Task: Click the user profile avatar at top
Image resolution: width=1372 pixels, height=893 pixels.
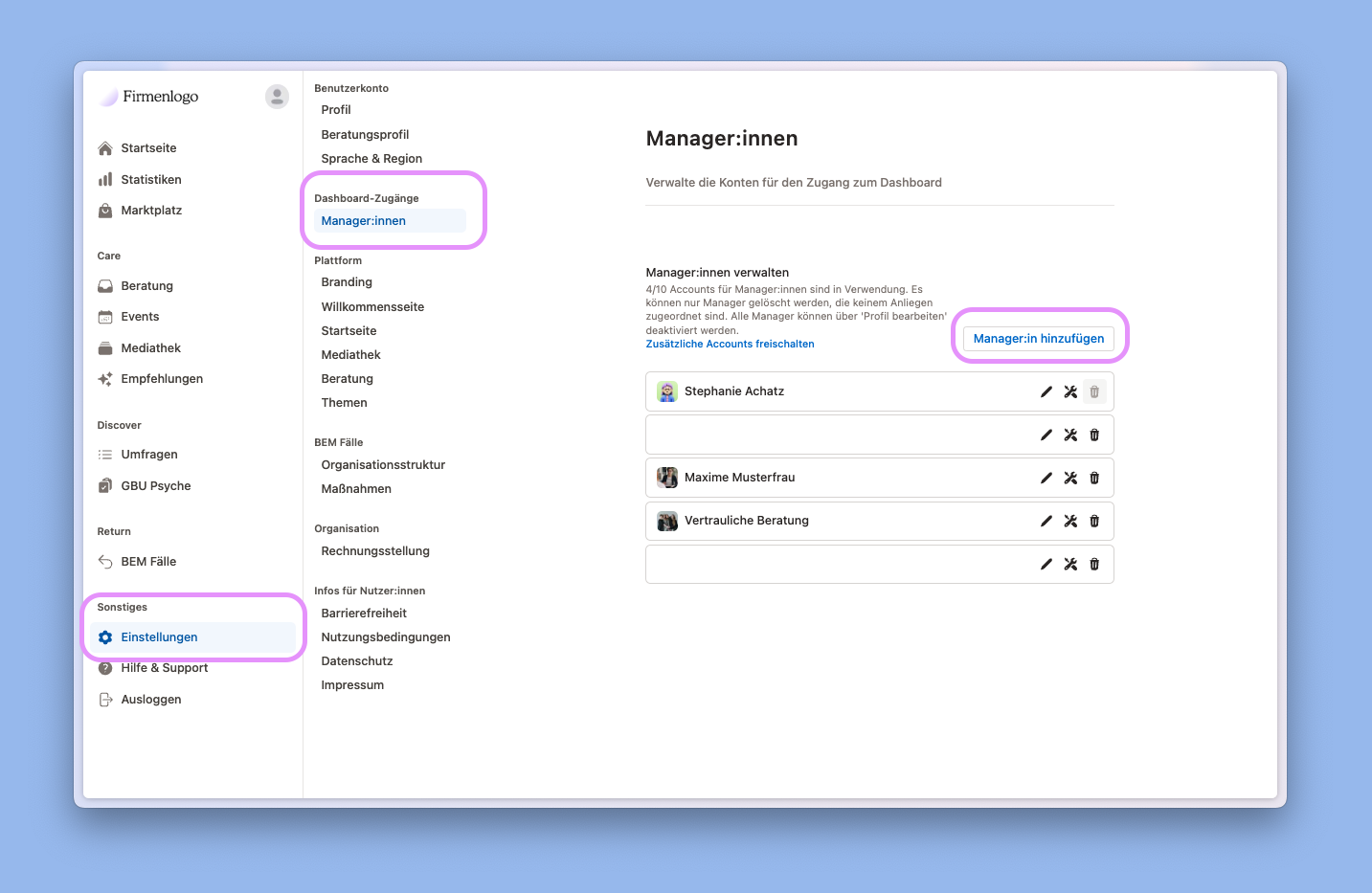Action: coord(277,96)
